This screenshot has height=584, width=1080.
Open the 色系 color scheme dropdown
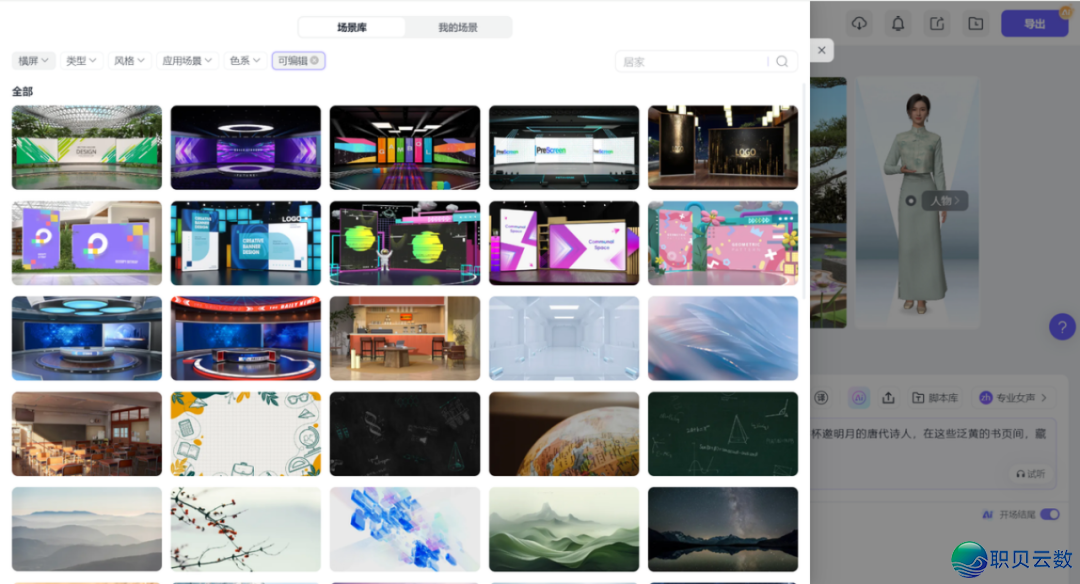[244, 60]
